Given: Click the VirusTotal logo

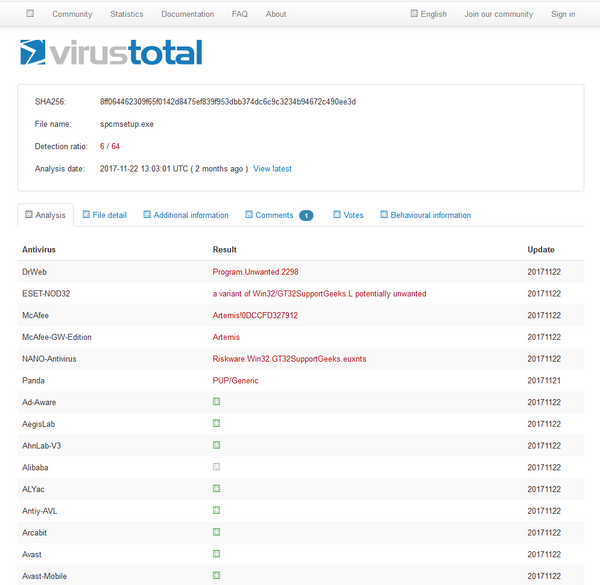Looking at the screenshot, I should (110, 53).
